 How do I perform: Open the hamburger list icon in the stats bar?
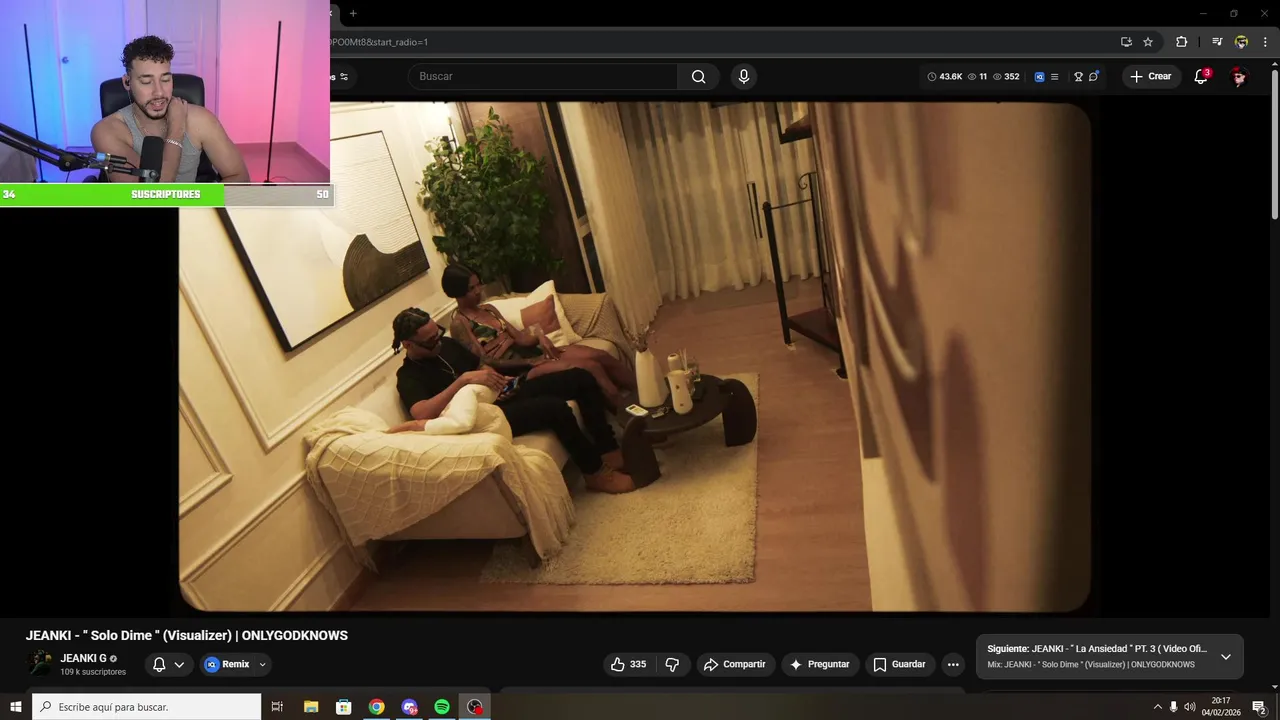tap(1054, 76)
